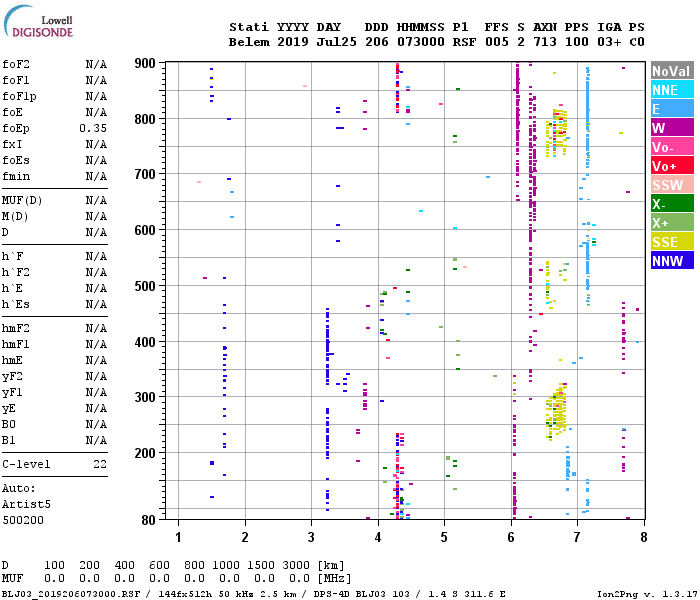Click the C-level value 22
The image size is (700, 600).
[100, 464]
